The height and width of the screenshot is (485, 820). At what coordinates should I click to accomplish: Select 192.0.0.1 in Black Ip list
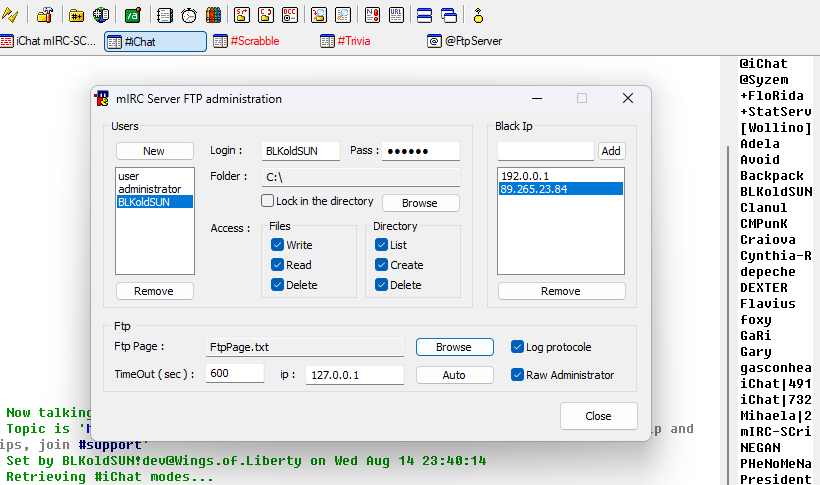(x=561, y=176)
